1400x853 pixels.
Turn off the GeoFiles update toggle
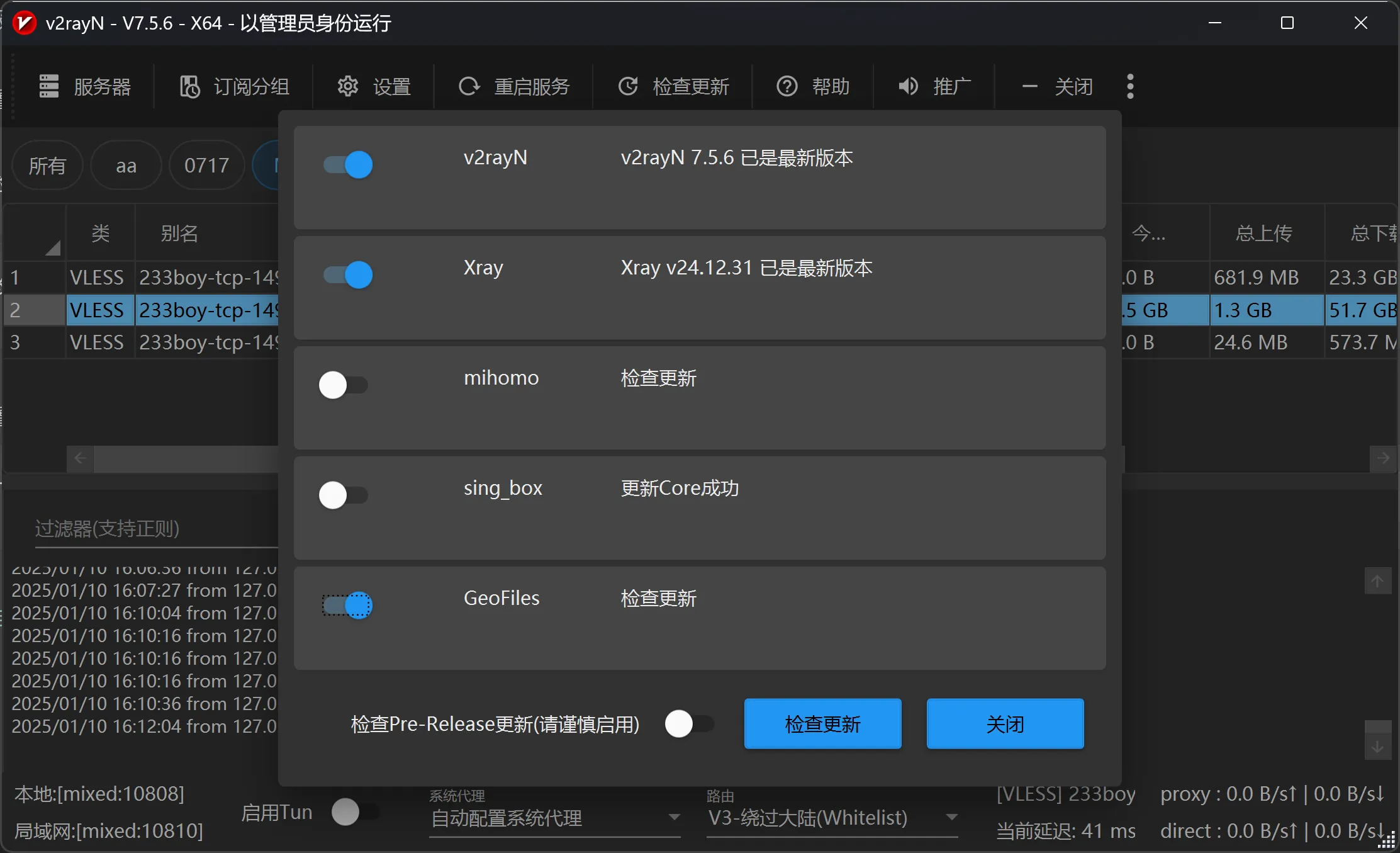tap(347, 606)
